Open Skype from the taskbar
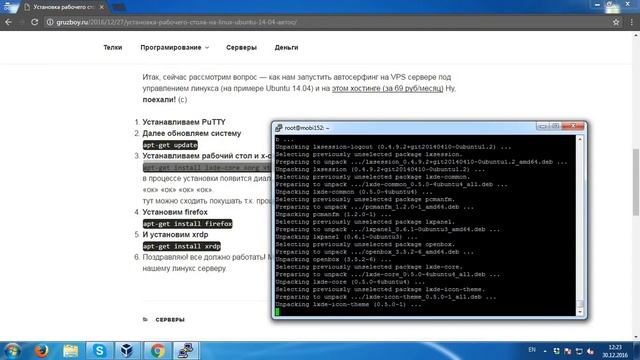Screen dimensions: 640x360 pos(99,351)
